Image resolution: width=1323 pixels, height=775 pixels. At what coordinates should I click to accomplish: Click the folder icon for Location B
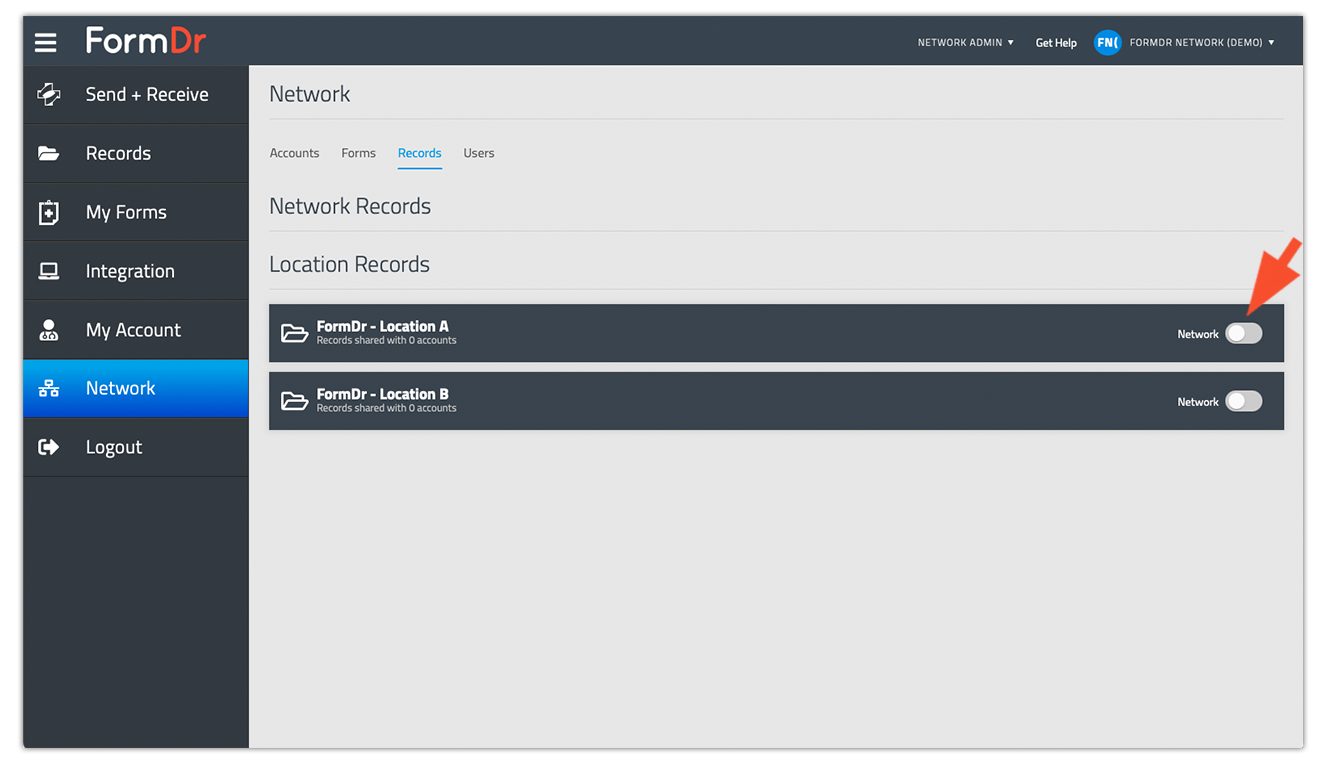[294, 401]
